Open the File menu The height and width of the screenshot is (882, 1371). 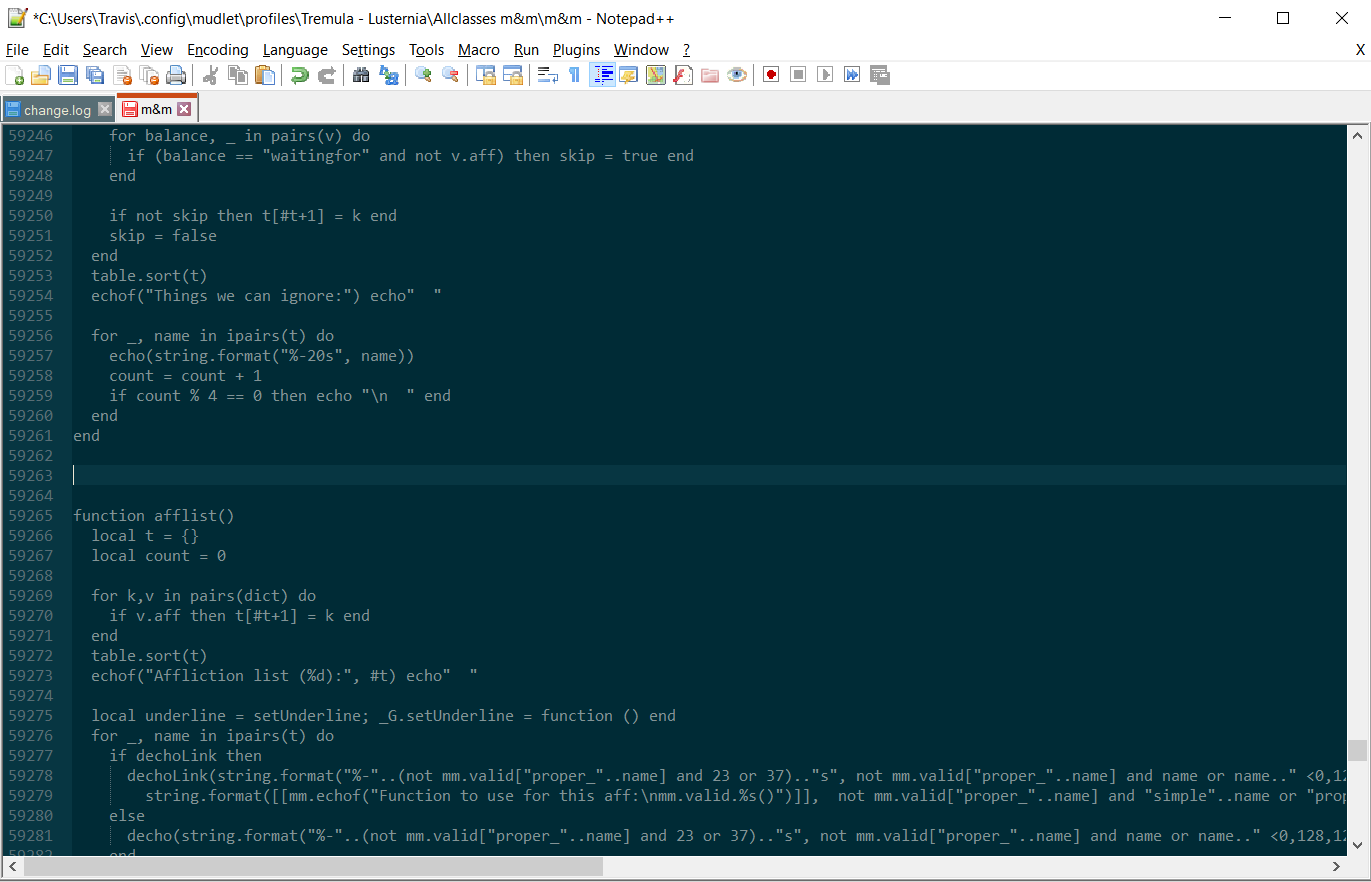[x=17, y=50]
